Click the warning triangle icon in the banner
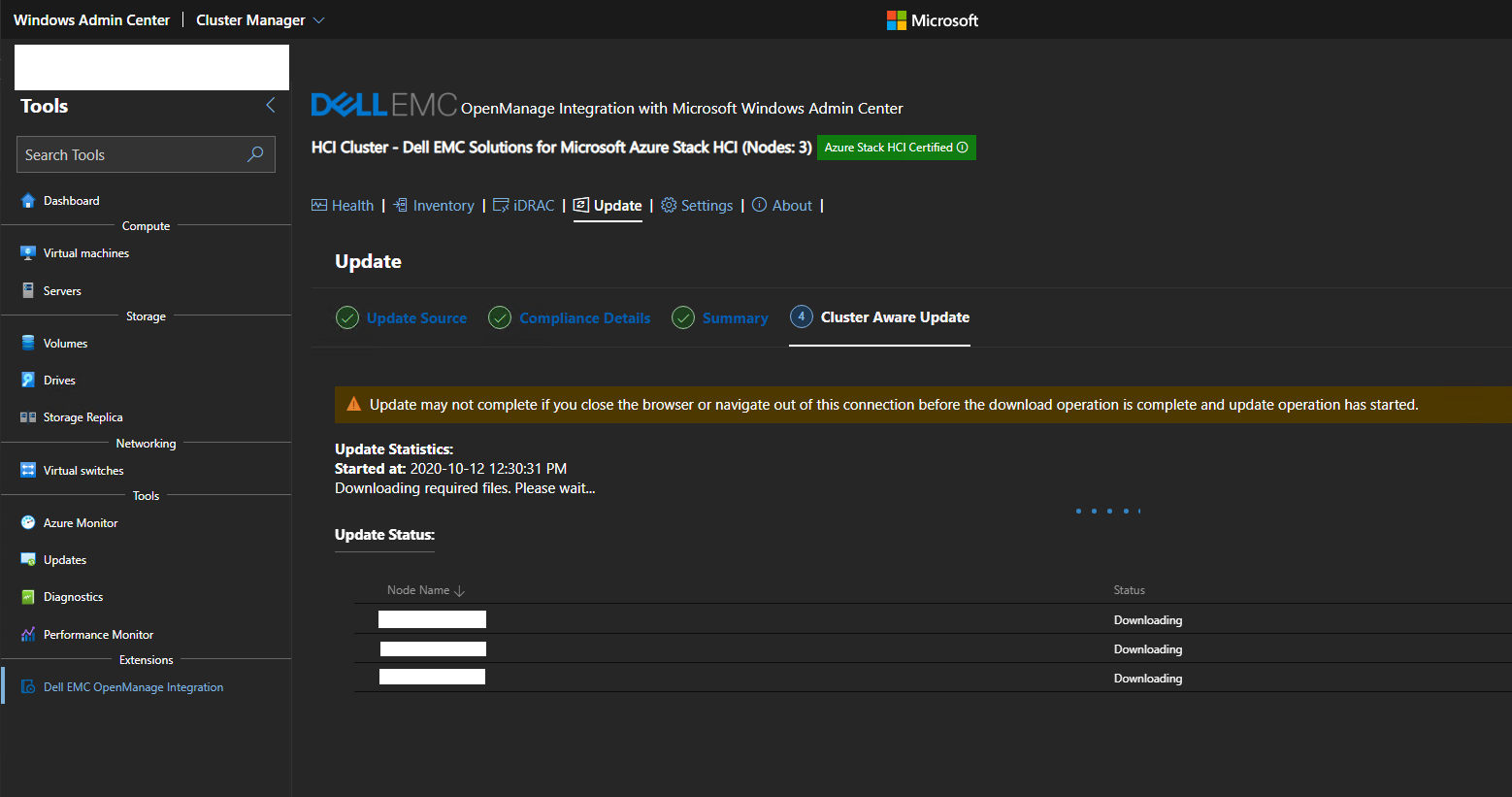 point(354,404)
